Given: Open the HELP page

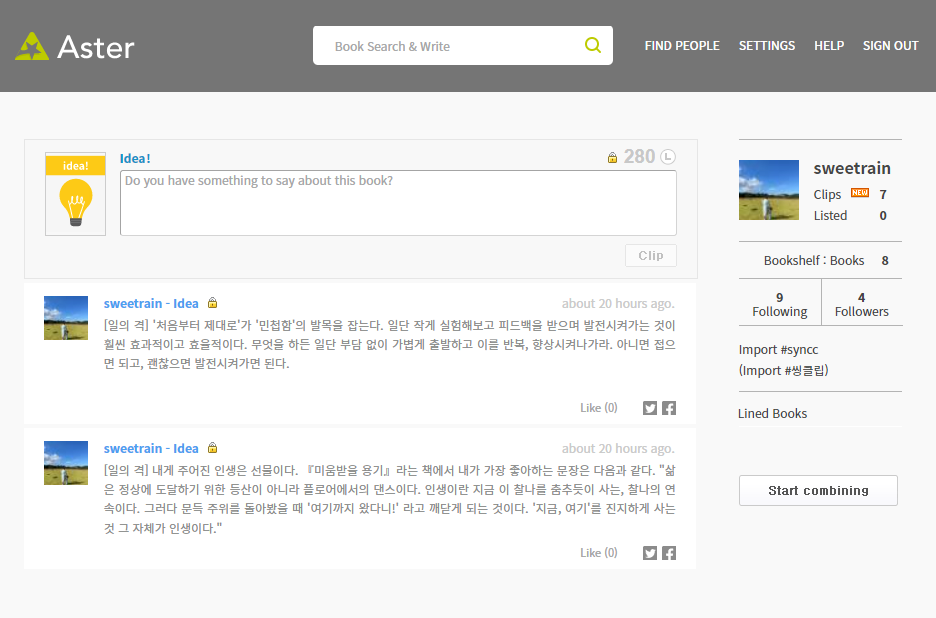Looking at the screenshot, I should tap(829, 46).
